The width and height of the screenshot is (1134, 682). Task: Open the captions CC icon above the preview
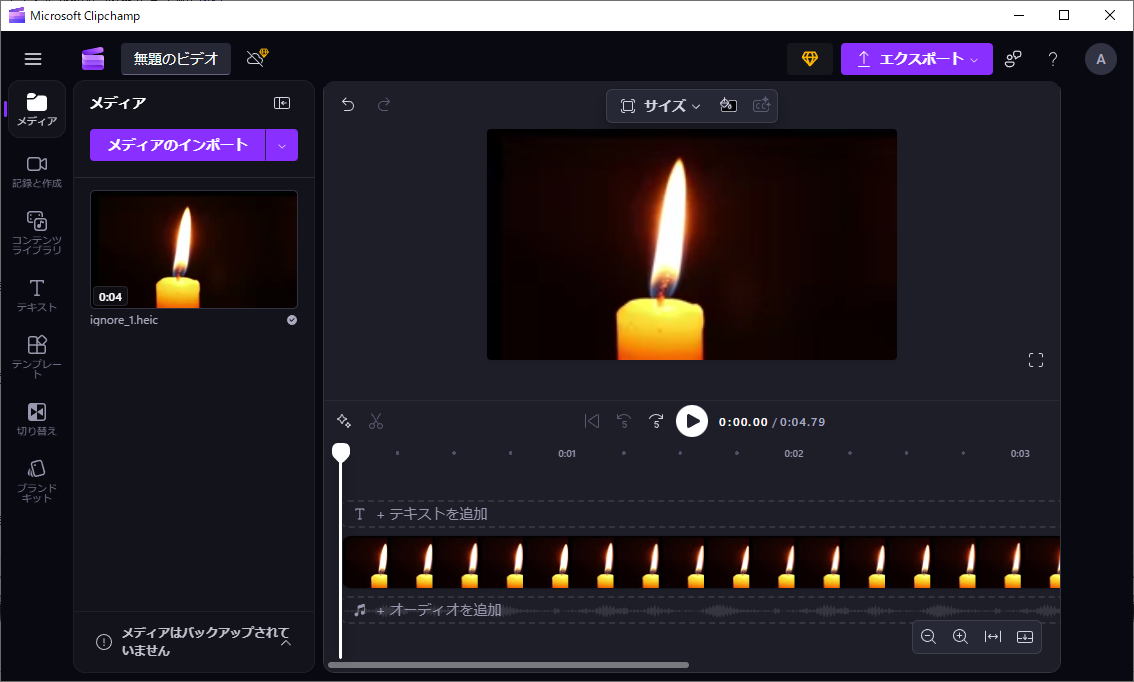(x=761, y=105)
